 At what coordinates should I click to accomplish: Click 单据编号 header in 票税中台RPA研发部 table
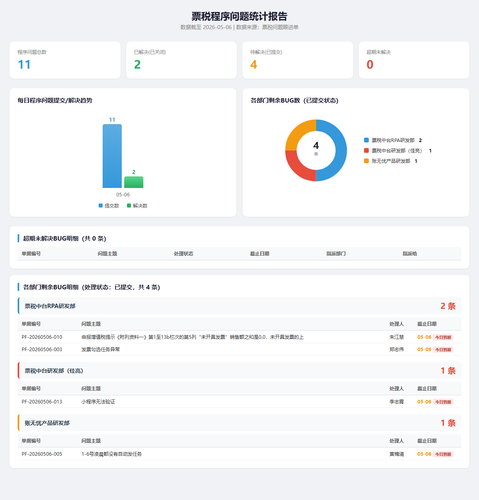pyautogui.click(x=31, y=324)
